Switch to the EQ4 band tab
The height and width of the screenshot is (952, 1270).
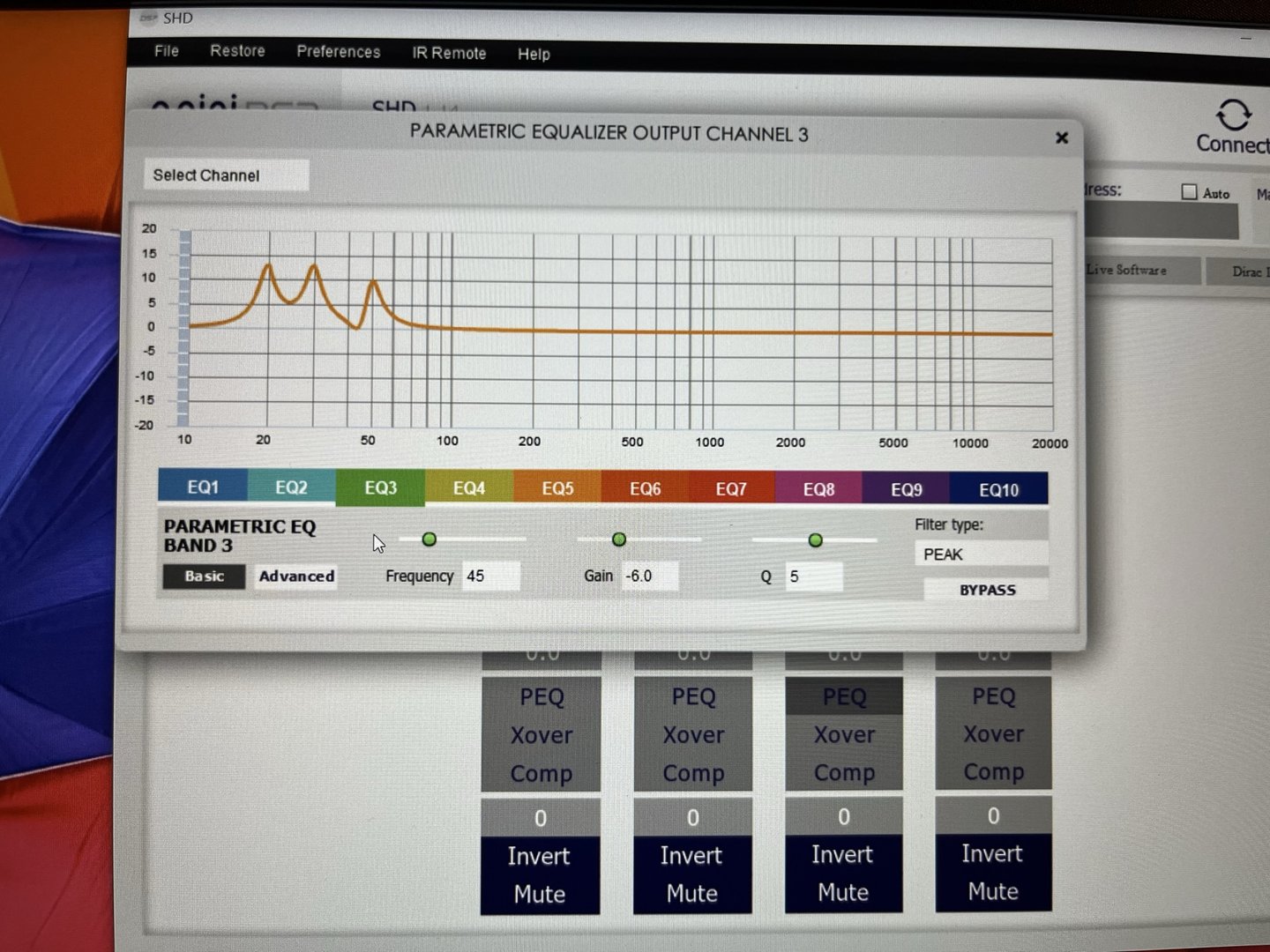[x=469, y=488]
